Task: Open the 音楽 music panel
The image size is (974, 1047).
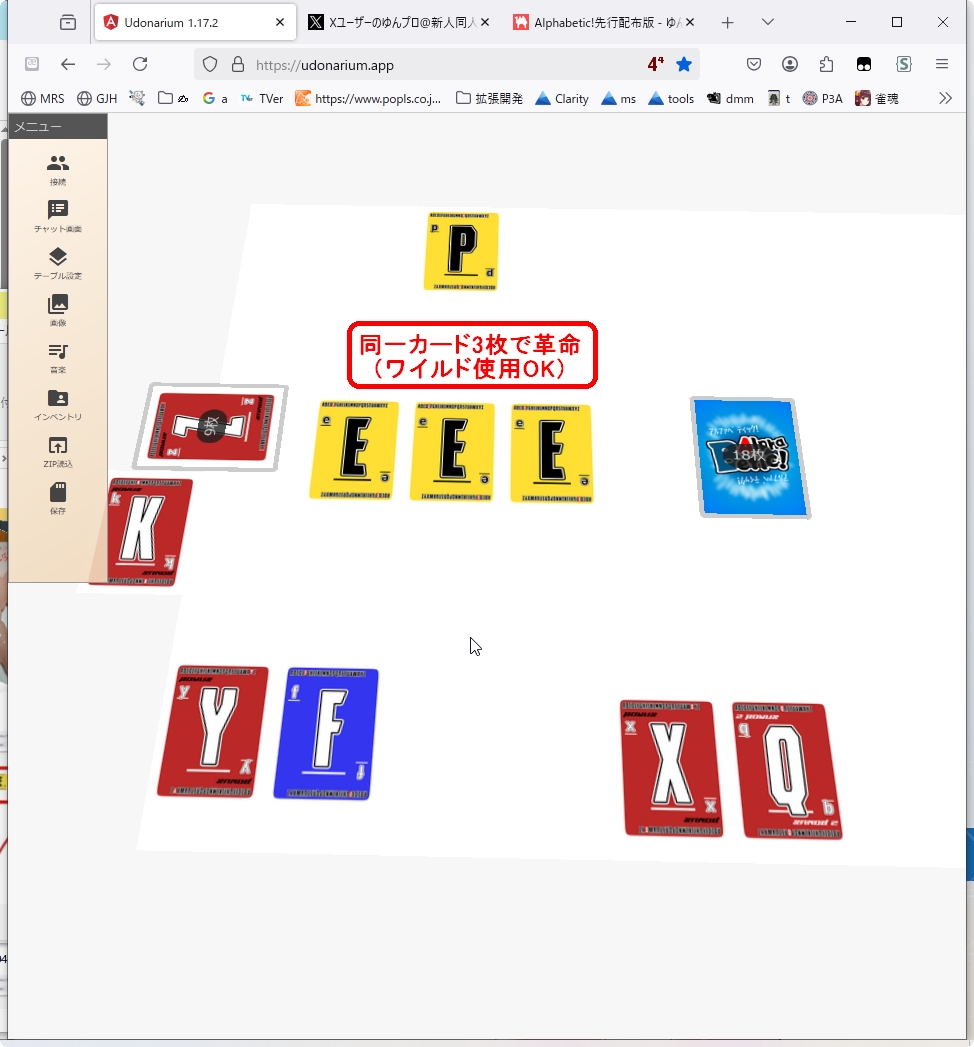Action: (x=58, y=358)
